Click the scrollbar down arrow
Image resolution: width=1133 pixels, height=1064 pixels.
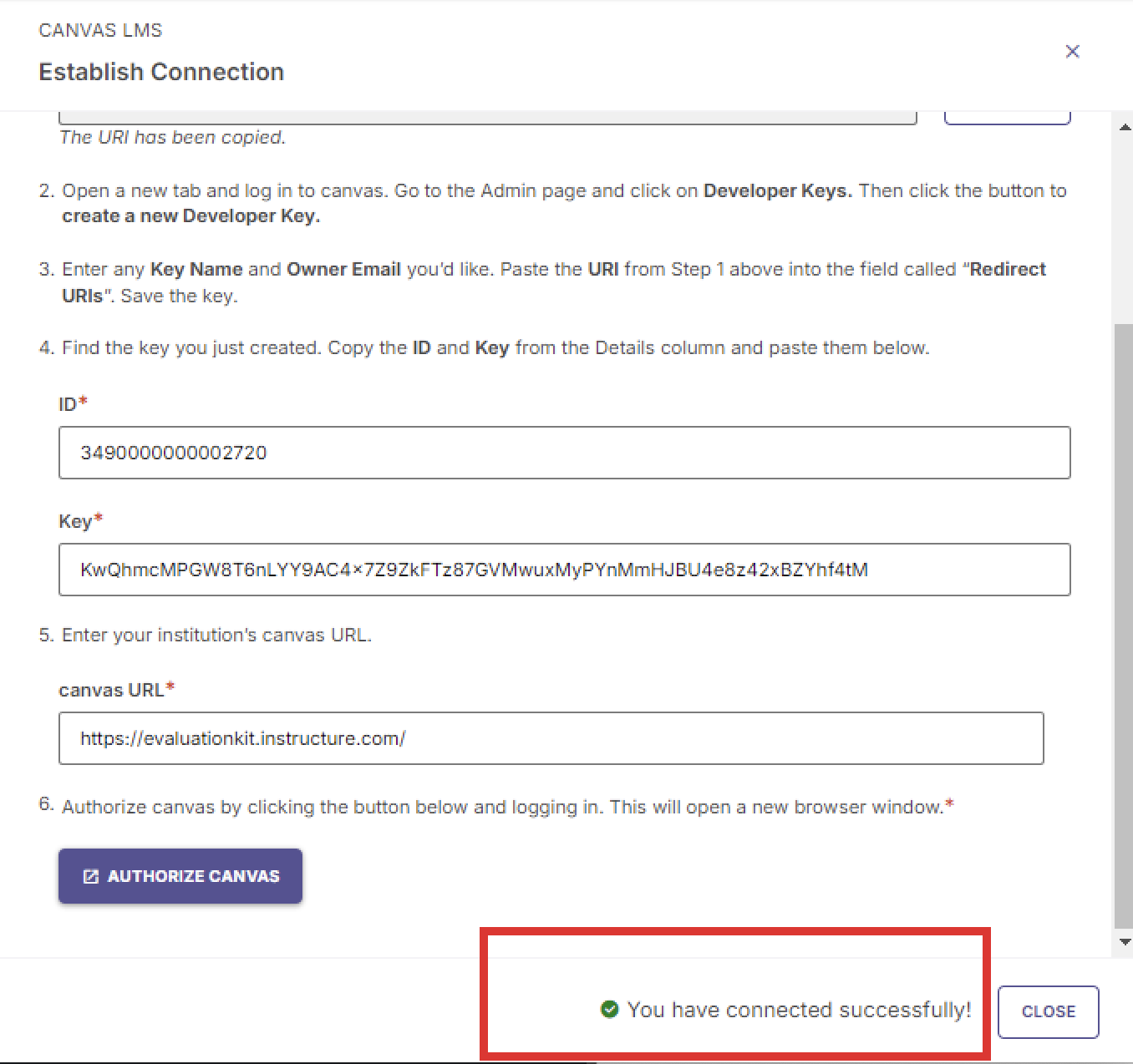[1123, 942]
